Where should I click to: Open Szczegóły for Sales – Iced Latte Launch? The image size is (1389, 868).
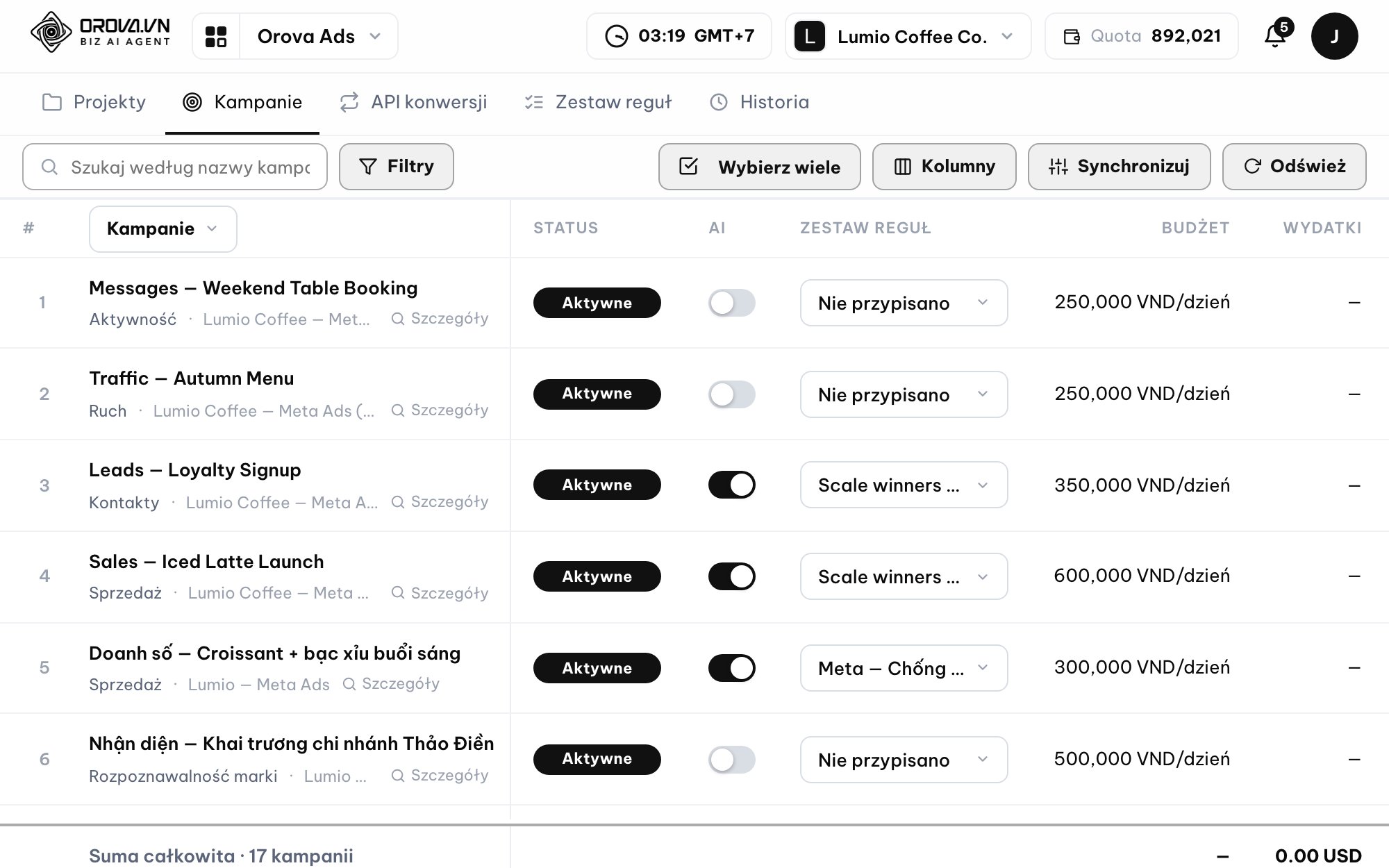click(440, 593)
